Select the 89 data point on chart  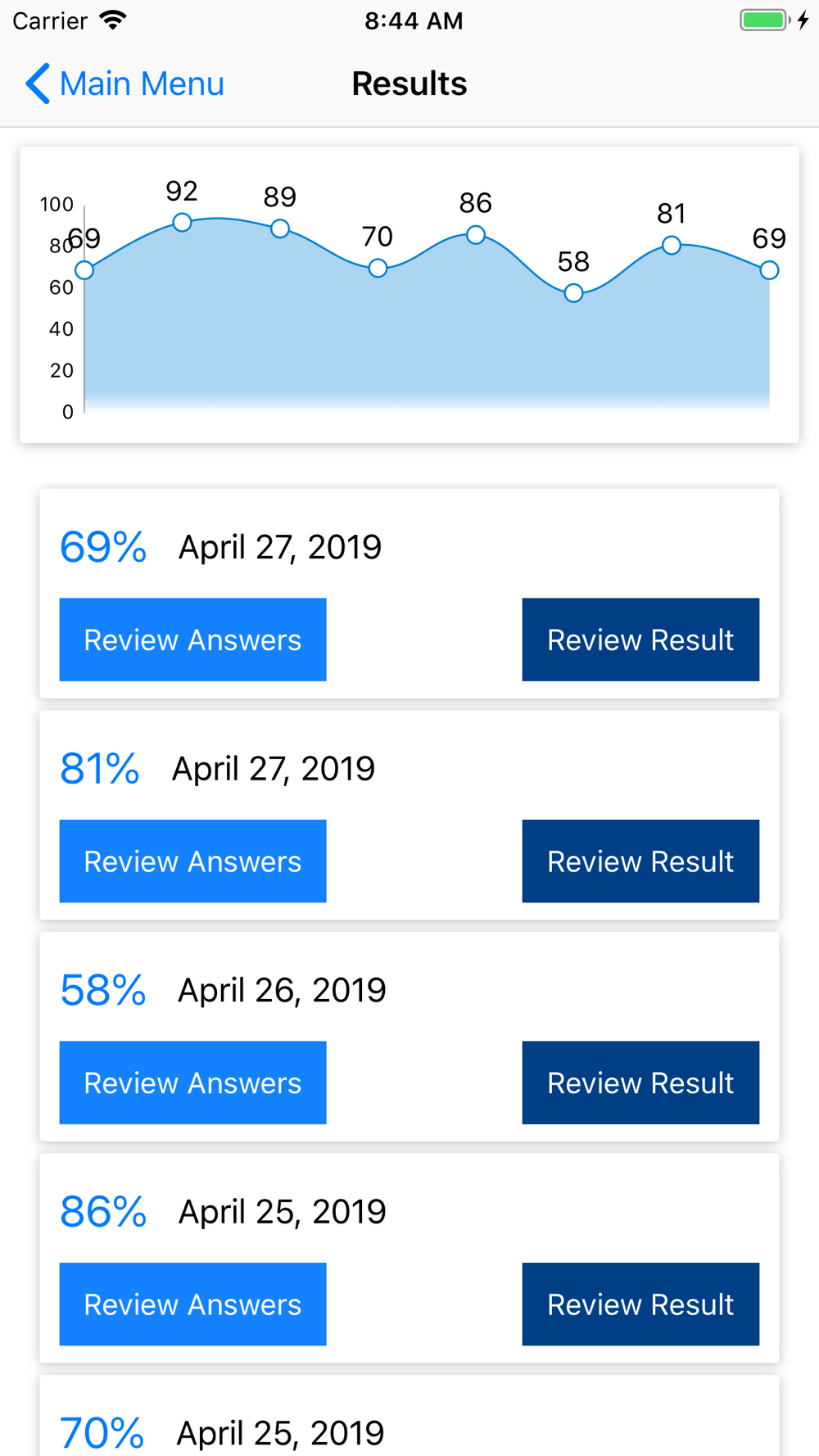280,228
